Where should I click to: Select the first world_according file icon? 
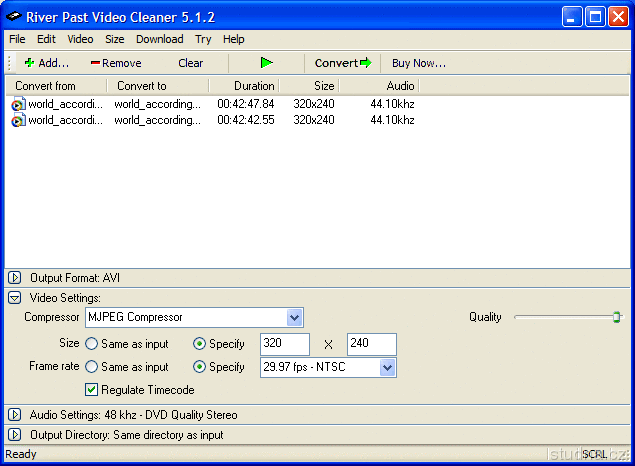click(18, 104)
